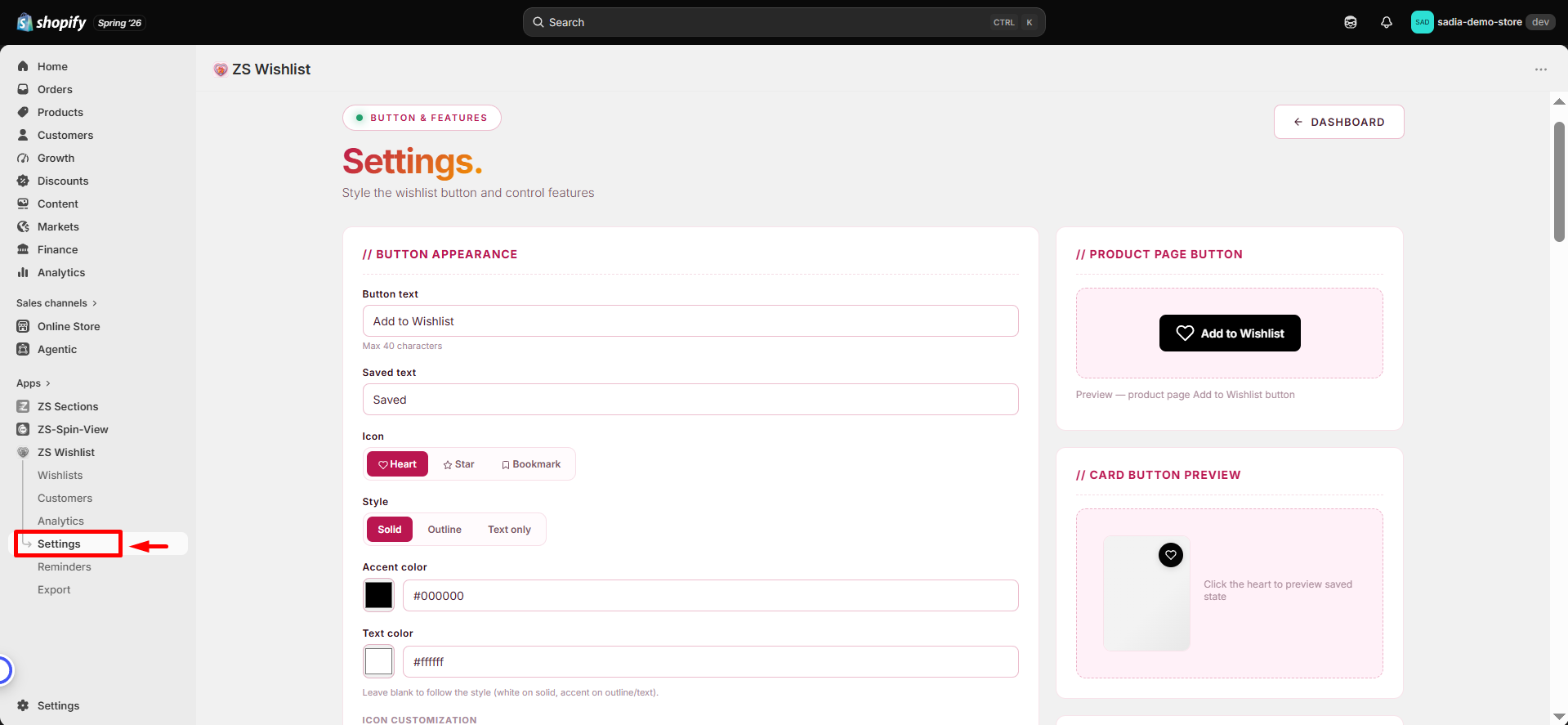Screen dimensions: 1568x725
Task: Click the 'Click the heart to preview saved state' text
Action: click(1278, 590)
